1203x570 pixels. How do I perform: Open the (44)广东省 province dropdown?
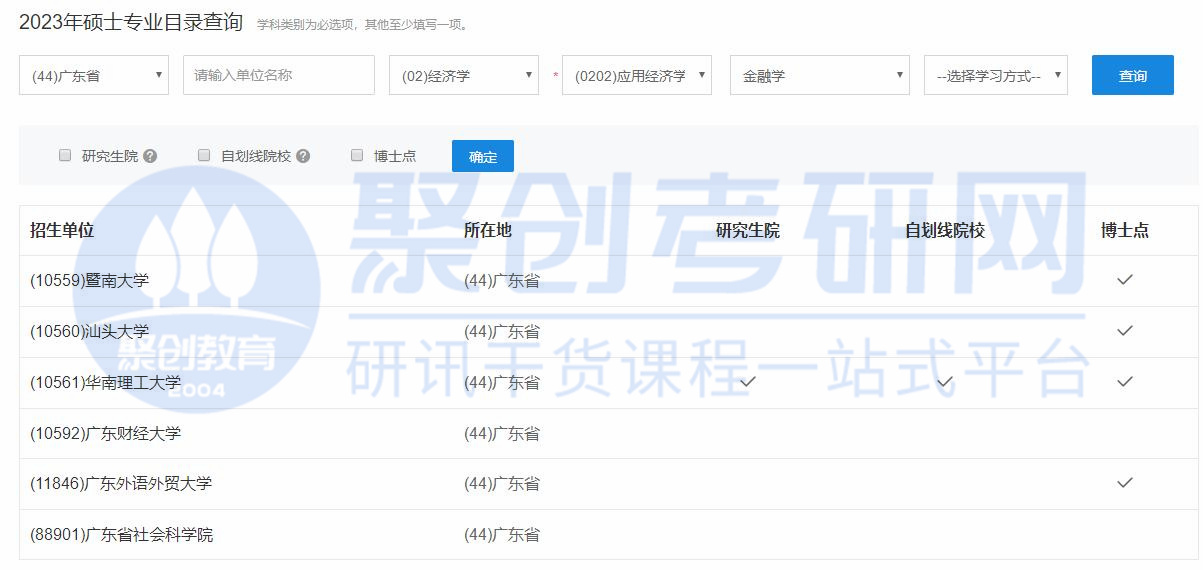click(94, 75)
